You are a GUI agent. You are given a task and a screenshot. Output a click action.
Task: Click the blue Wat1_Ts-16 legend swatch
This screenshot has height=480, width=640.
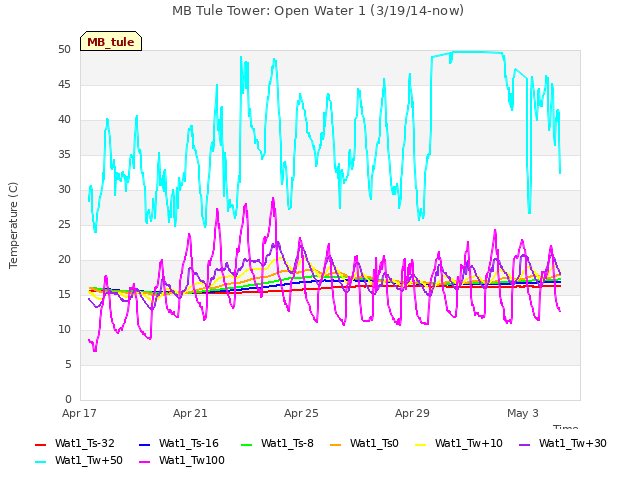[144, 444]
